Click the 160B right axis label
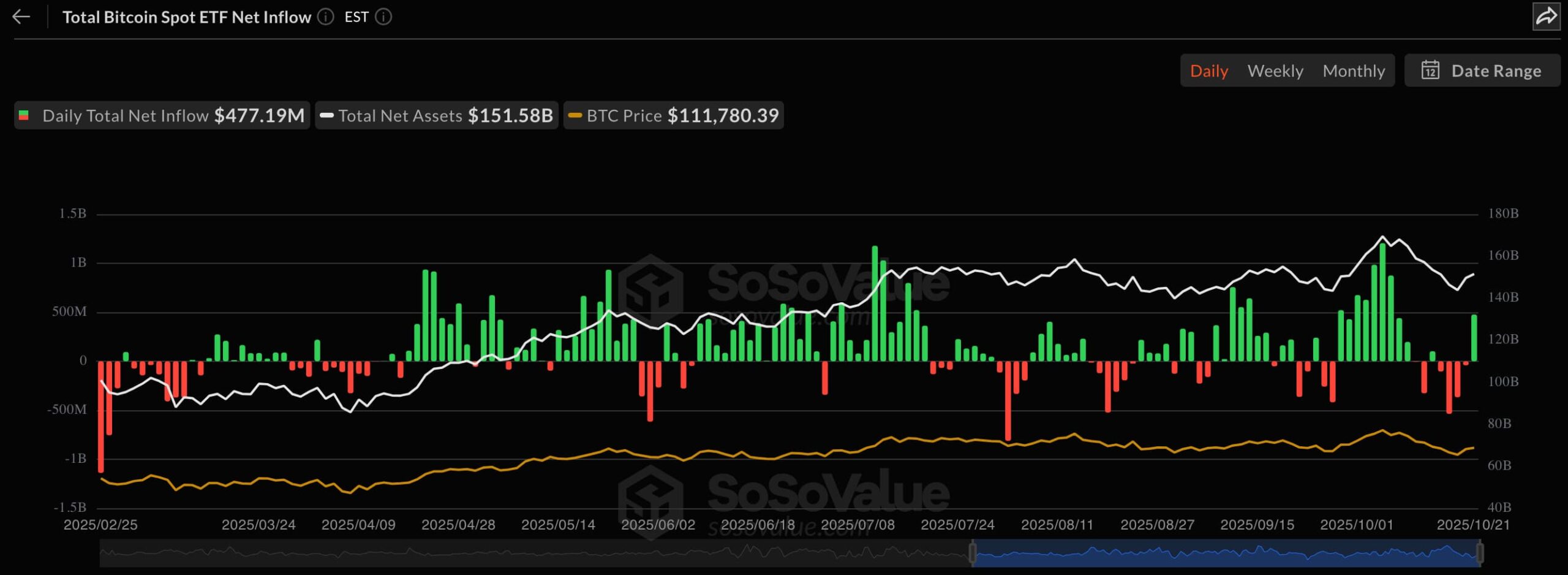This screenshot has height=575, width=1568. 1503,255
